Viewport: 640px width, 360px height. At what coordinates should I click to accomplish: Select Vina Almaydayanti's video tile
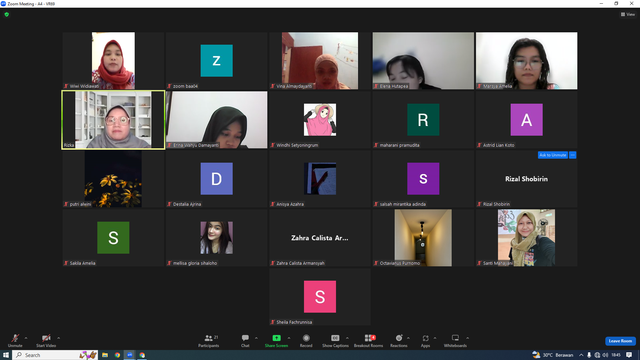[320, 60]
